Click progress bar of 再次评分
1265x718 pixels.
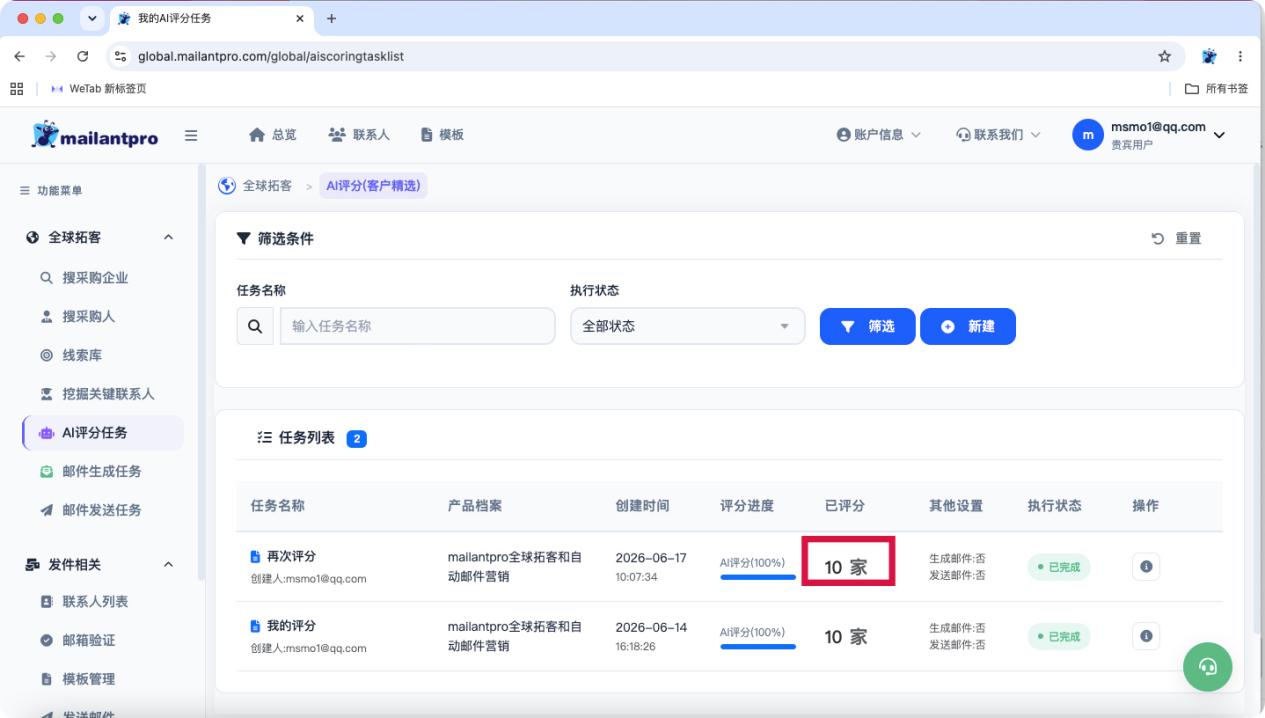pos(758,577)
